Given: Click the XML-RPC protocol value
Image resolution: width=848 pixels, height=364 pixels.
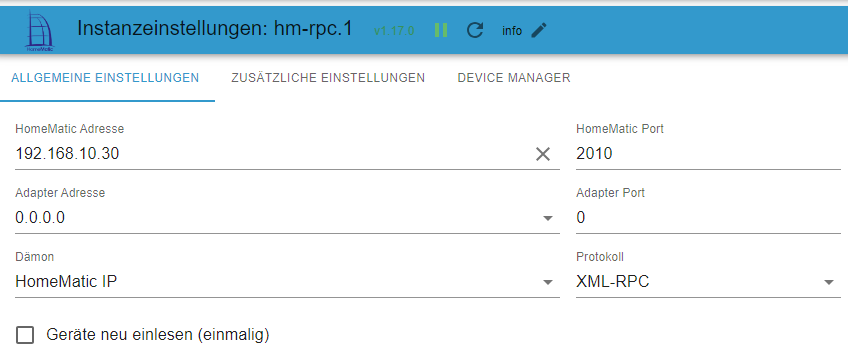Looking at the screenshot, I should 612,282.
